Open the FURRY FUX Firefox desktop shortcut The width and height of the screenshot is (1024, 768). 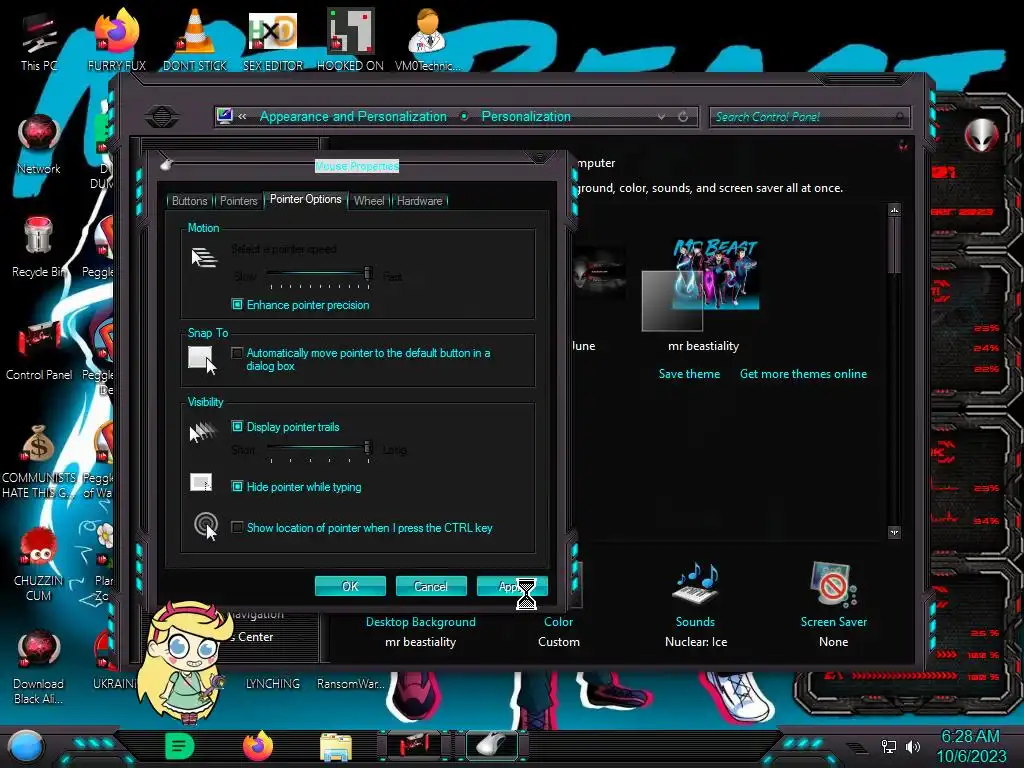[116, 41]
